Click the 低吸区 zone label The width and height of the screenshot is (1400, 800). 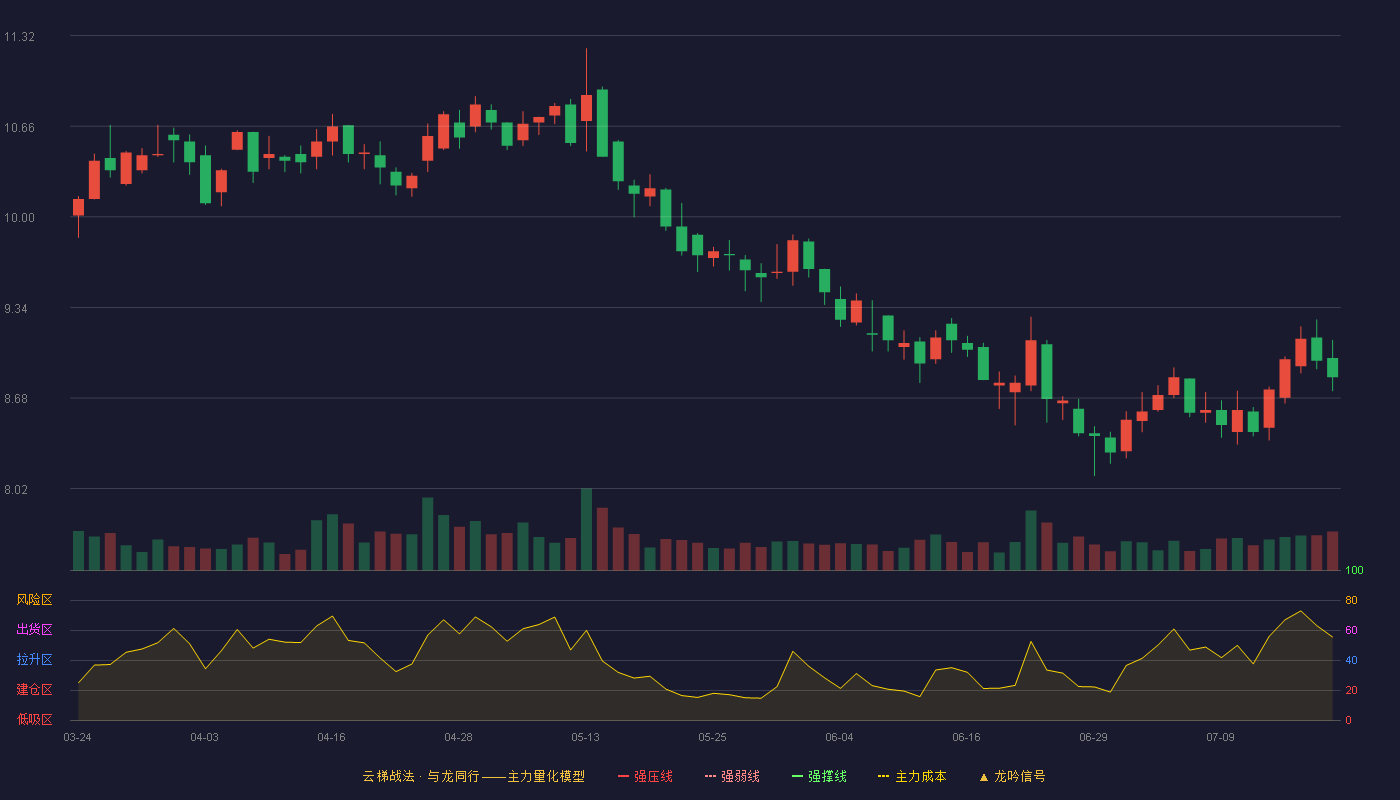(x=34, y=720)
